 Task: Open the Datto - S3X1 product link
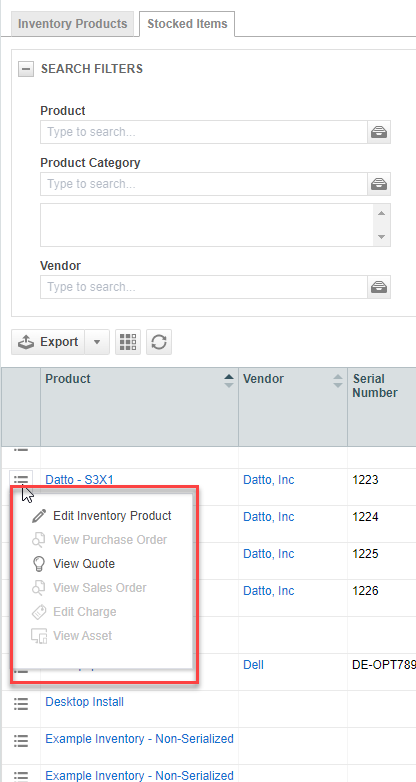(x=79, y=480)
